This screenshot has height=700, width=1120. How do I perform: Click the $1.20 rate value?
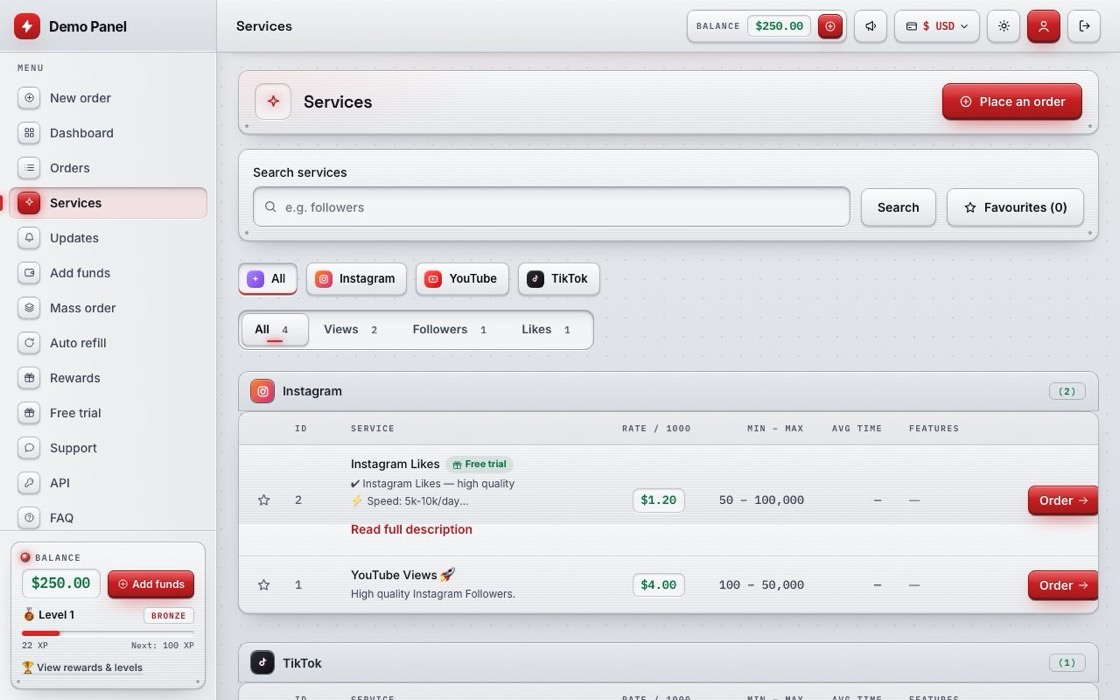[x=659, y=500]
